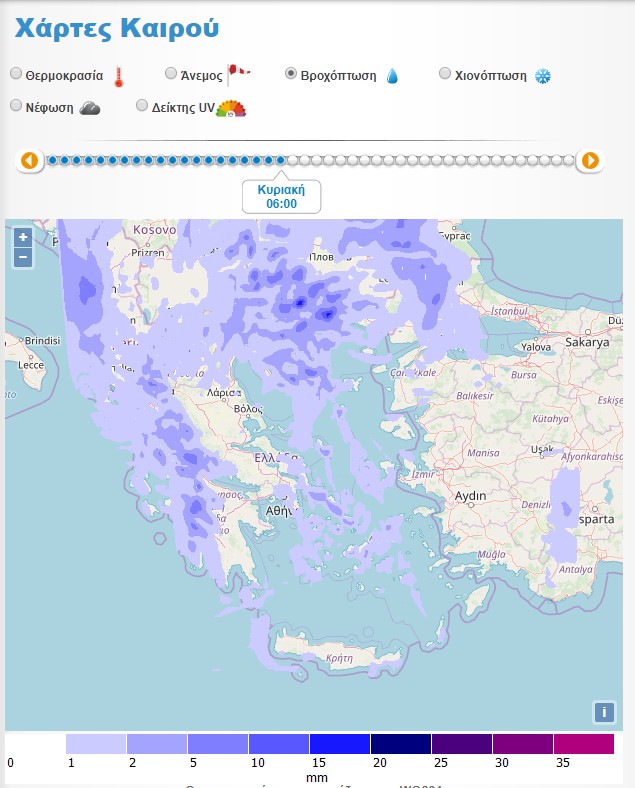The height and width of the screenshot is (788, 635).
Task: Click the Bursa label on the map
Action: pos(524,375)
